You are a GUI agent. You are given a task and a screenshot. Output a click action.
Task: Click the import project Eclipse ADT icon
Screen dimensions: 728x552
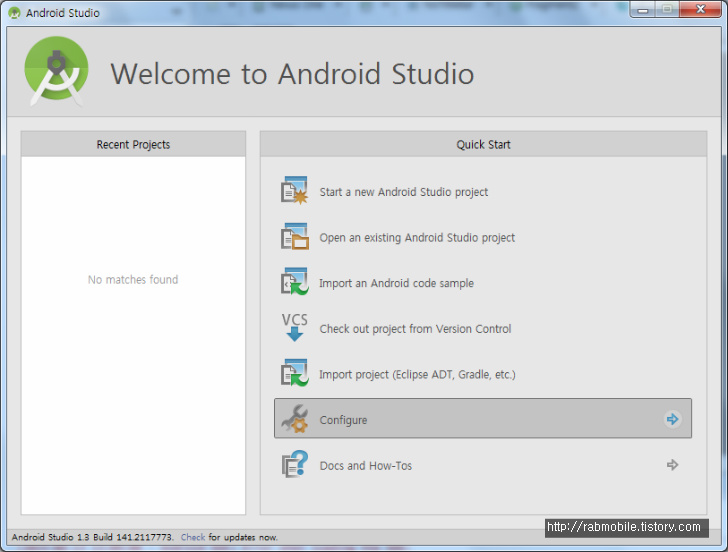[294, 373]
